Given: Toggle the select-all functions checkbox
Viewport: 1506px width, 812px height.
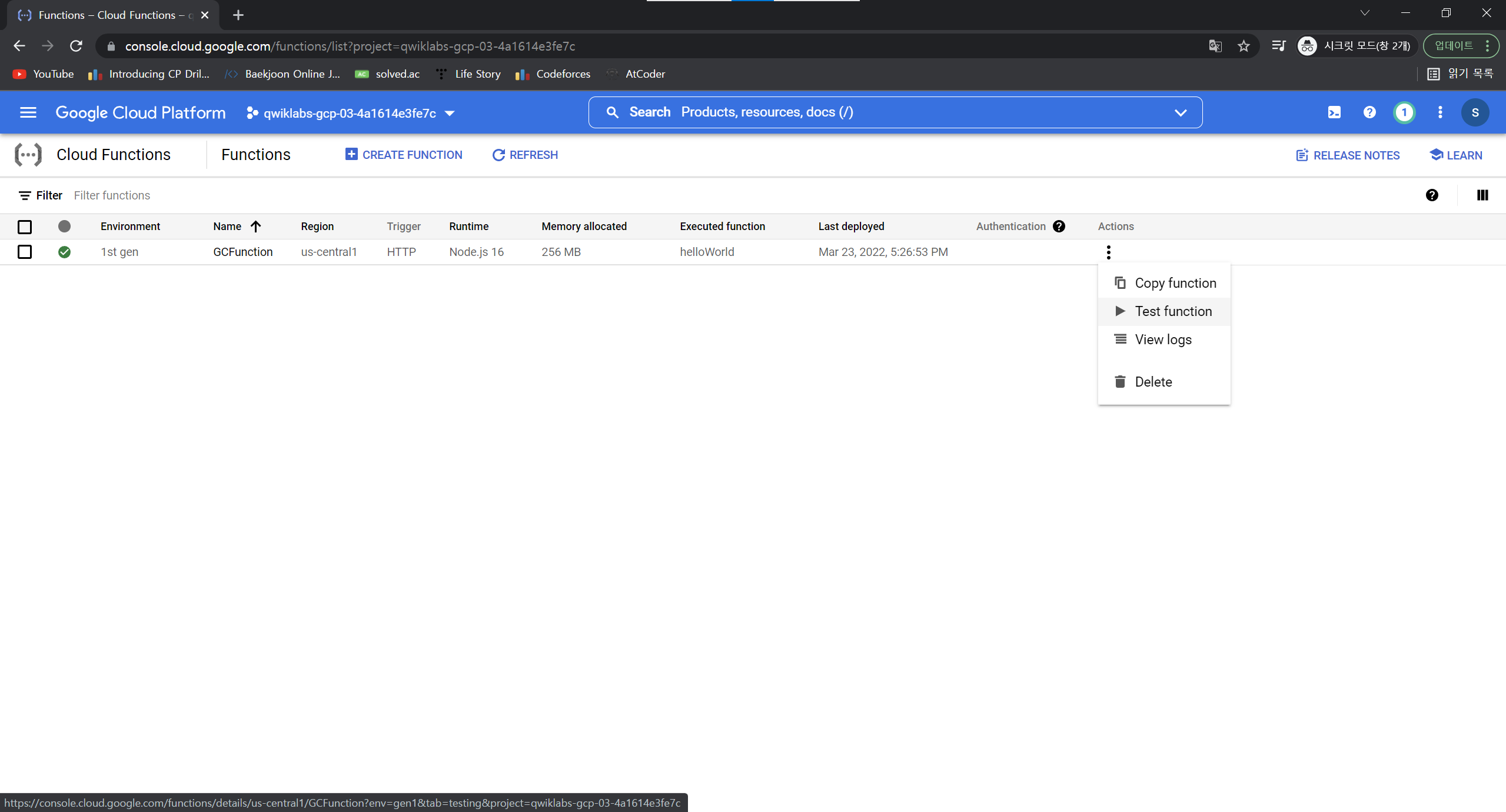Looking at the screenshot, I should click(x=25, y=227).
